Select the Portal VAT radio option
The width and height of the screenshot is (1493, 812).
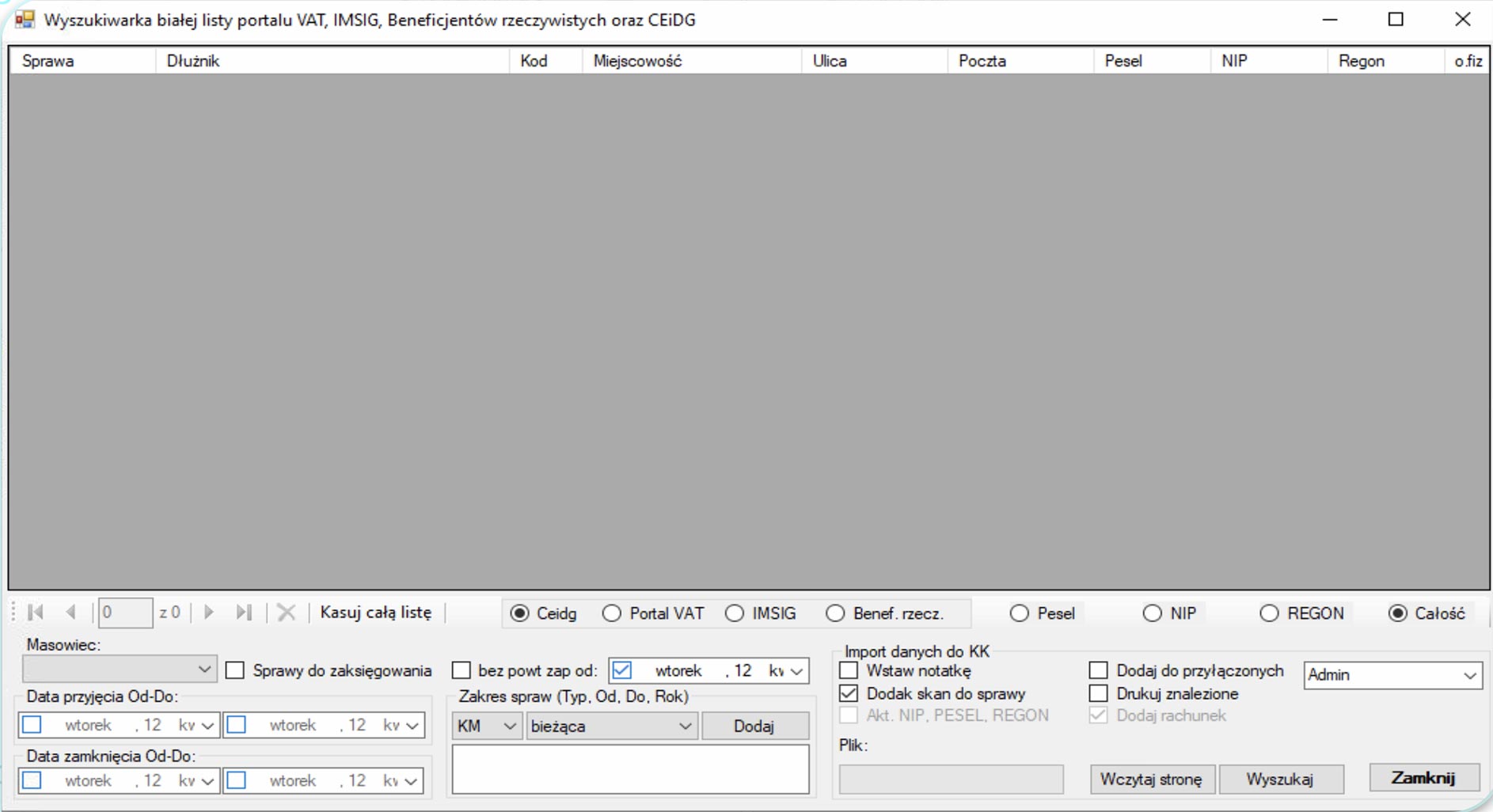[x=612, y=614]
